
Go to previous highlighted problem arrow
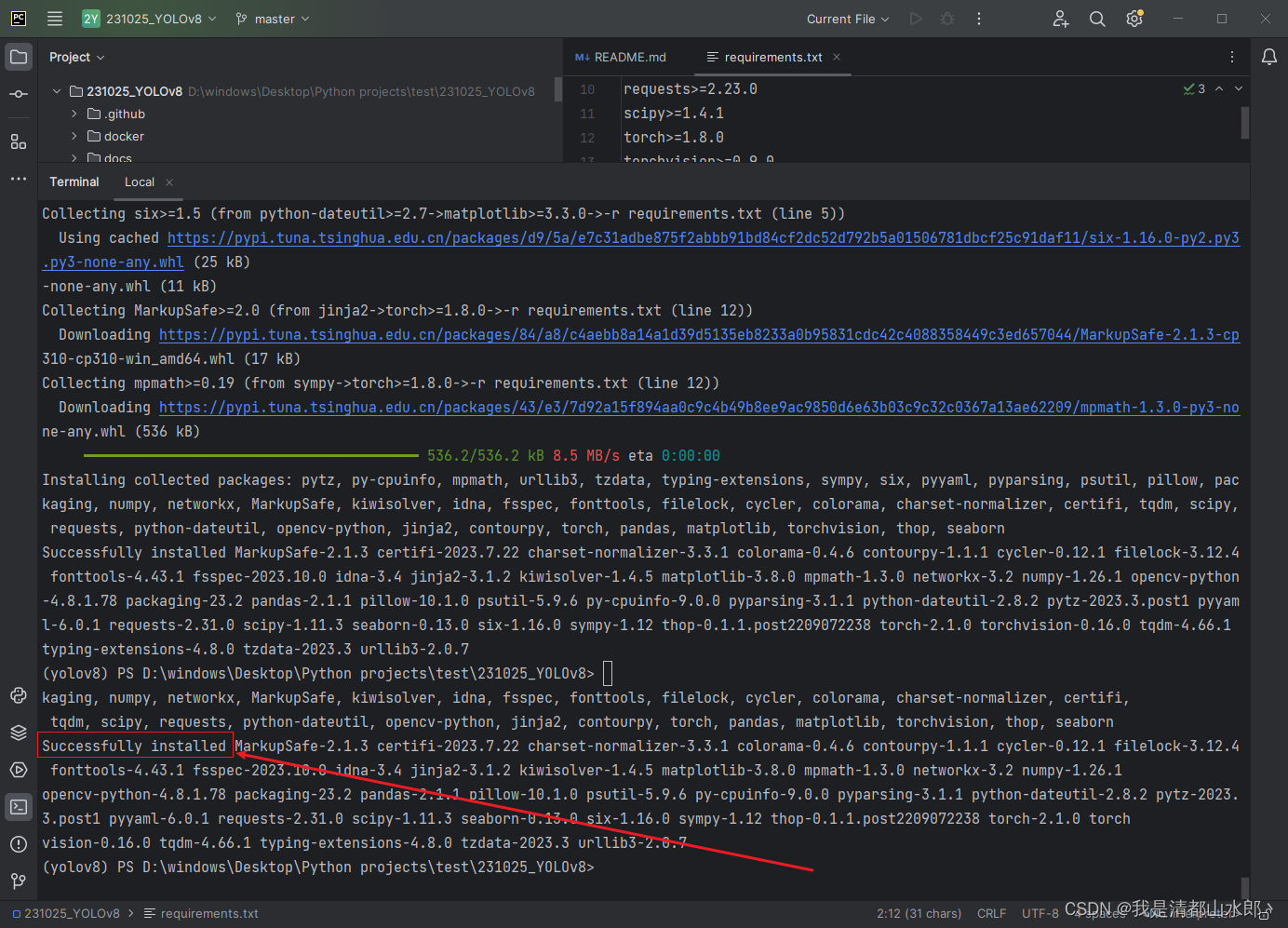point(1219,88)
